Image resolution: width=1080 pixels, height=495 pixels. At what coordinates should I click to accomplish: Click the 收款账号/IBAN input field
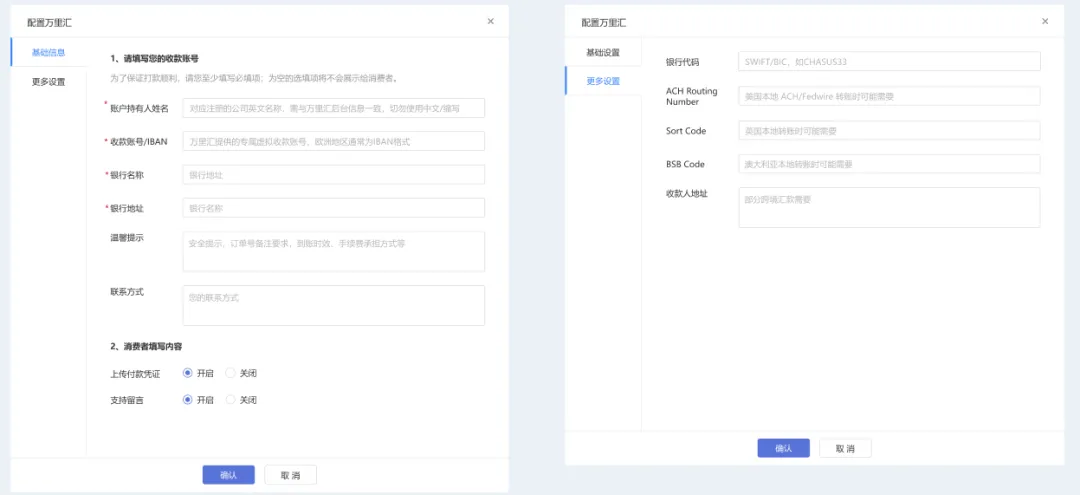(x=333, y=141)
